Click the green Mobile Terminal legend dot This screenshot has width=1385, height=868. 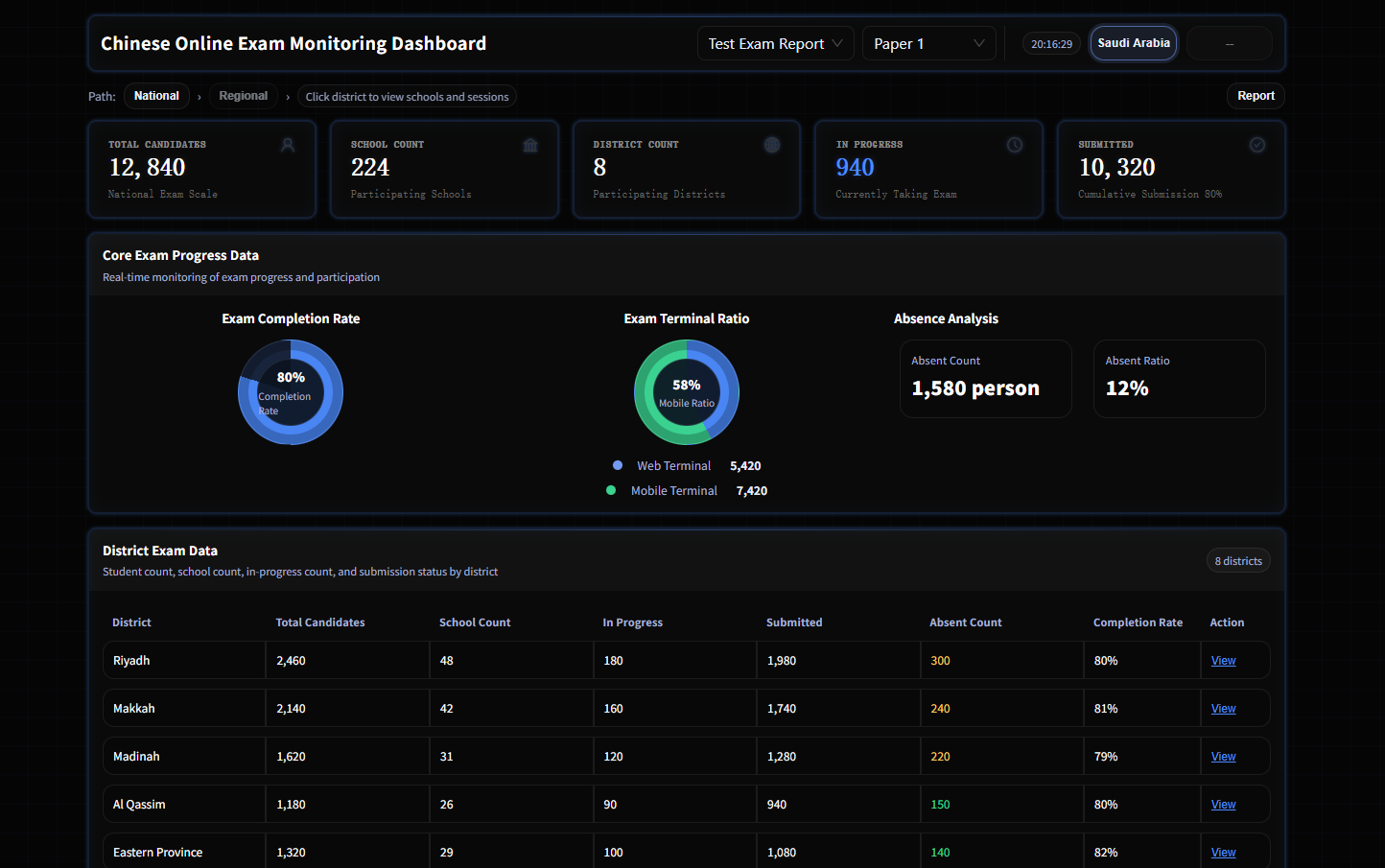tap(611, 490)
